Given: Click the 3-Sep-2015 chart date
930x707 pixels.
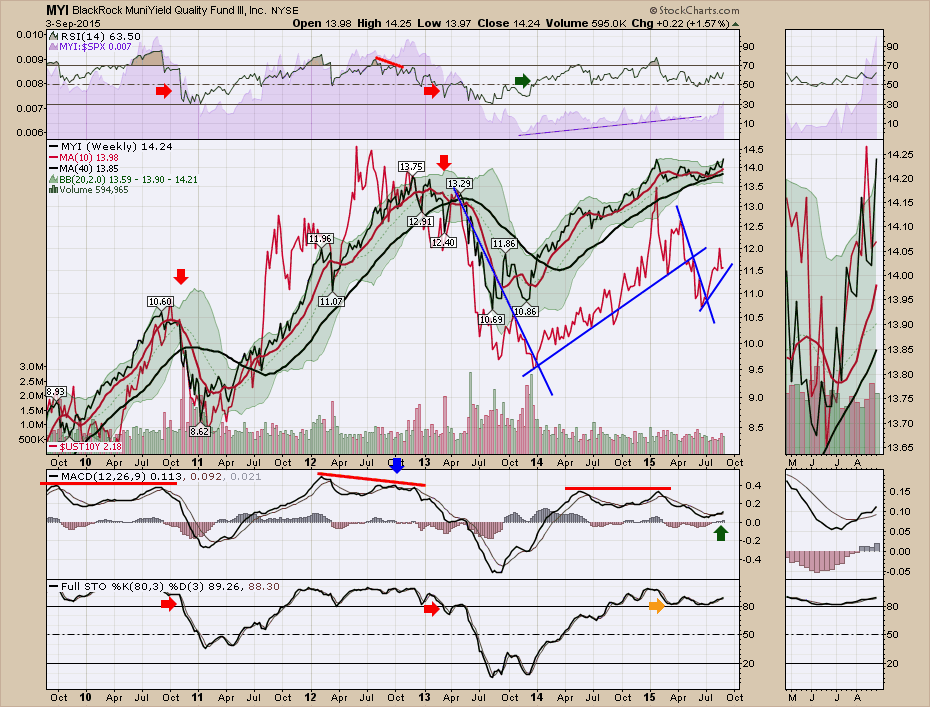Looking at the screenshot, I should click(x=71, y=24).
